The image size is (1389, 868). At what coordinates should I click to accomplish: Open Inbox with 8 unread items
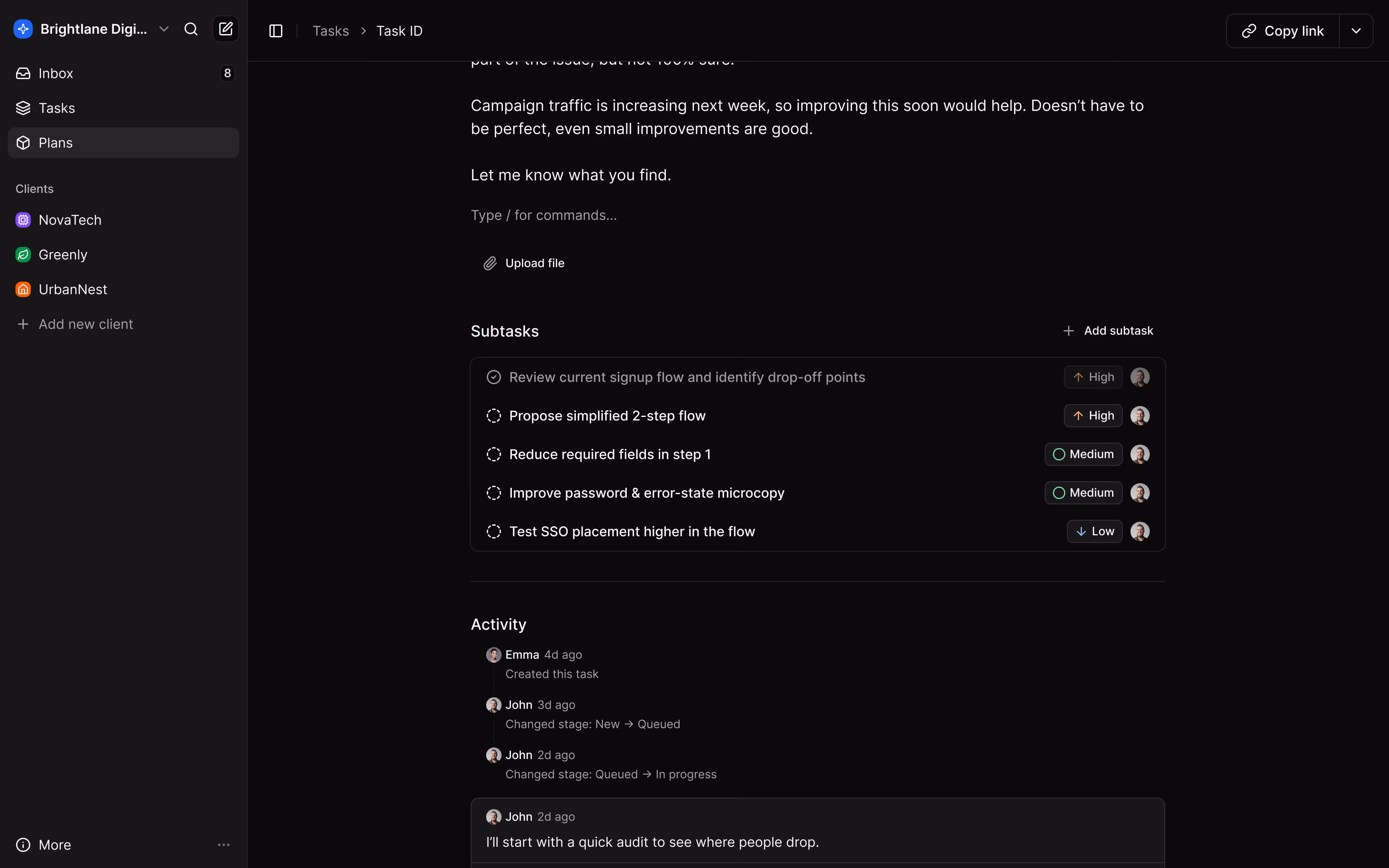(x=55, y=73)
